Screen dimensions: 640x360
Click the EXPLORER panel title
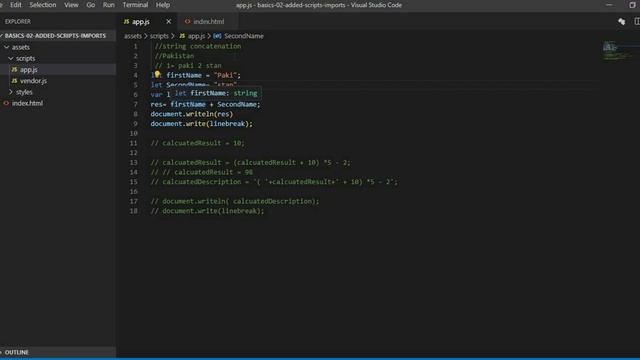pyautogui.click(x=18, y=22)
